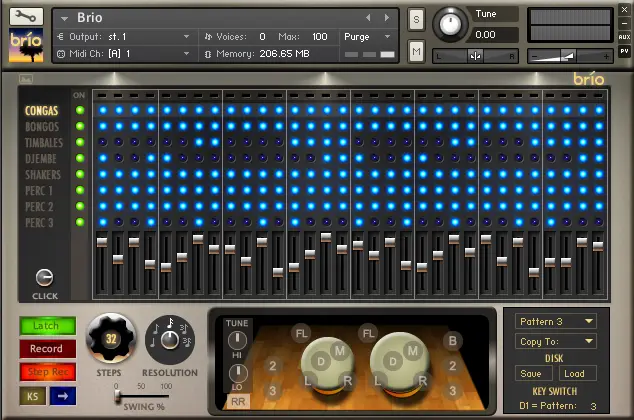Open the Copy To dropdown

point(555,342)
